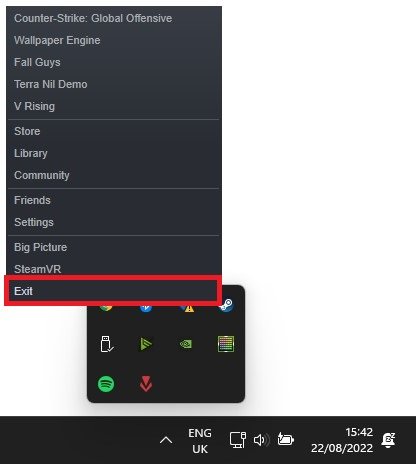This screenshot has height=464, width=416.
Task: Open the Spotify tray icon
Action: click(106, 384)
